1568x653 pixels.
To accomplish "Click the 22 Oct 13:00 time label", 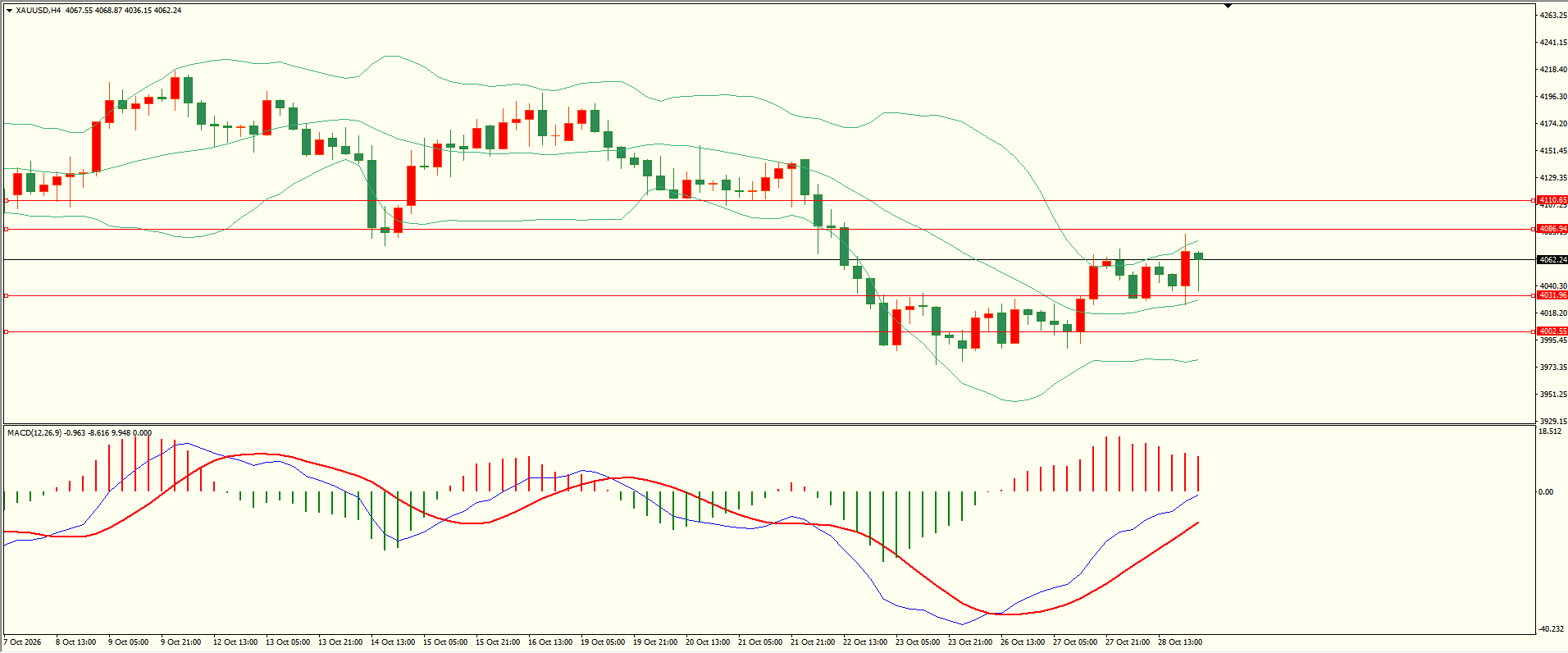I will pos(865,642).
